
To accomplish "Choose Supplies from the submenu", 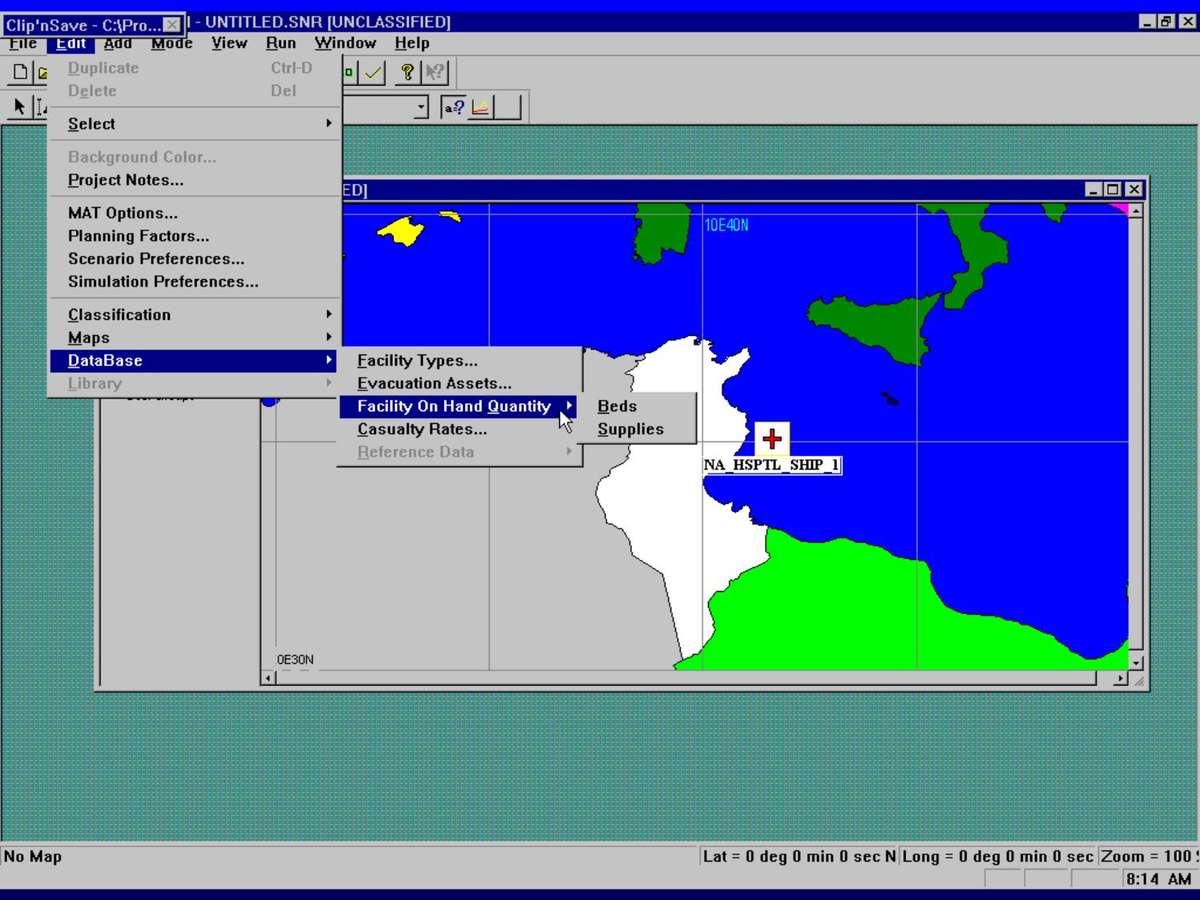I will tap(630, 430).
